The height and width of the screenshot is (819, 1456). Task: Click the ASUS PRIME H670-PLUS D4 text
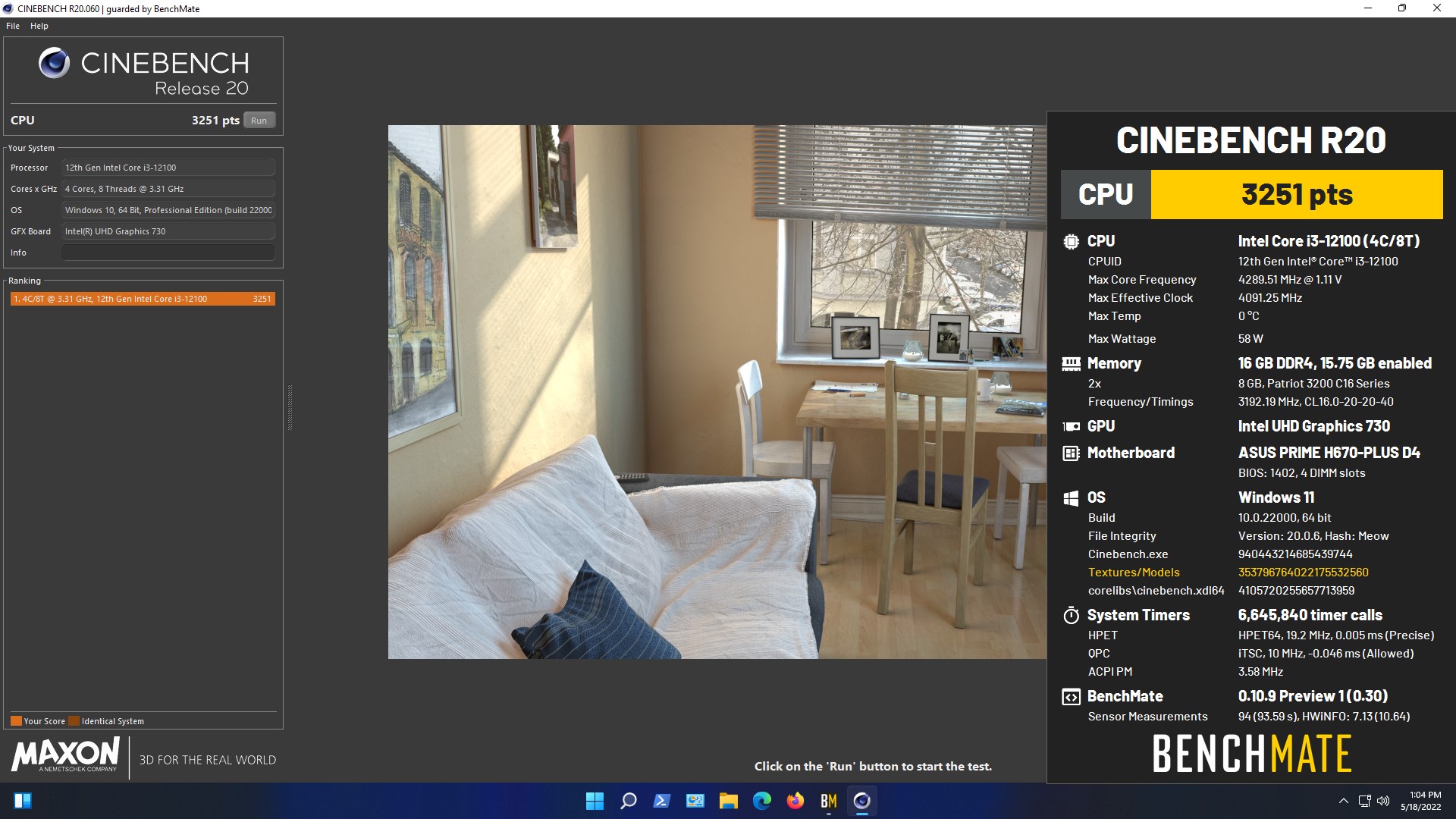coord(1329,453)
